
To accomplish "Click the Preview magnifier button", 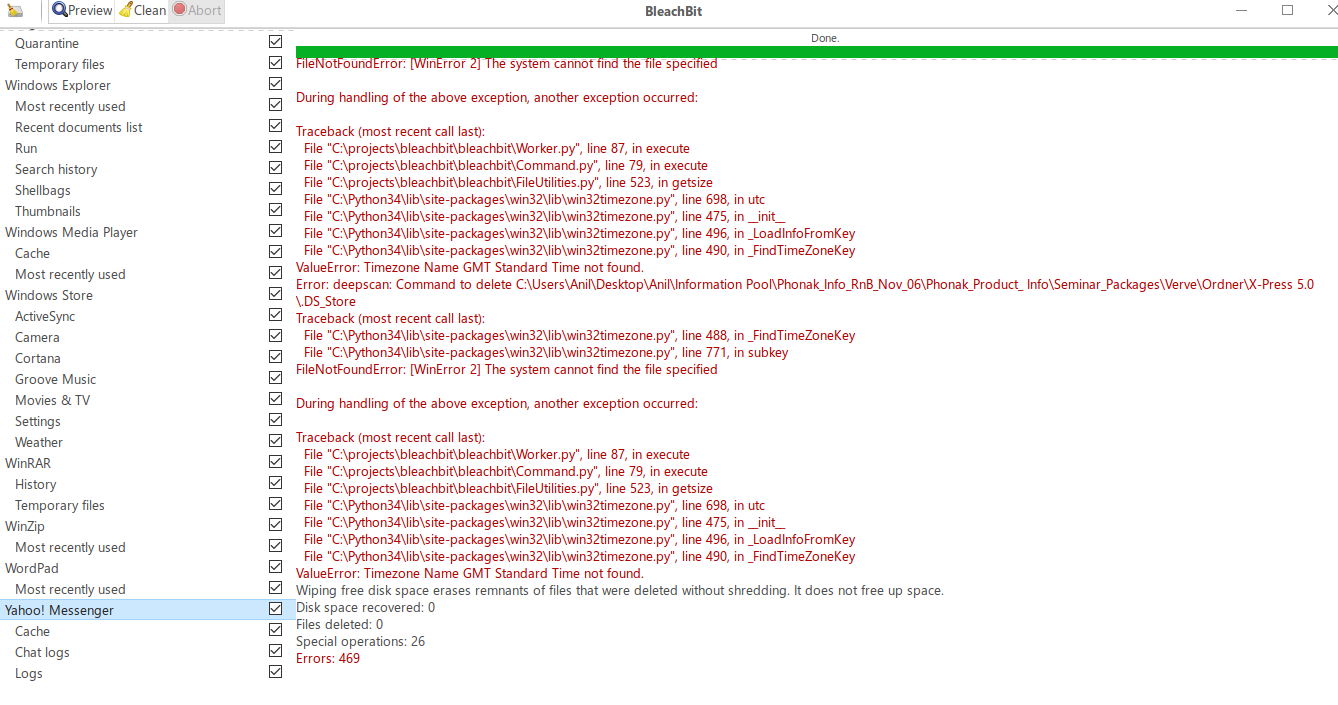I will [x=82, y=10].
